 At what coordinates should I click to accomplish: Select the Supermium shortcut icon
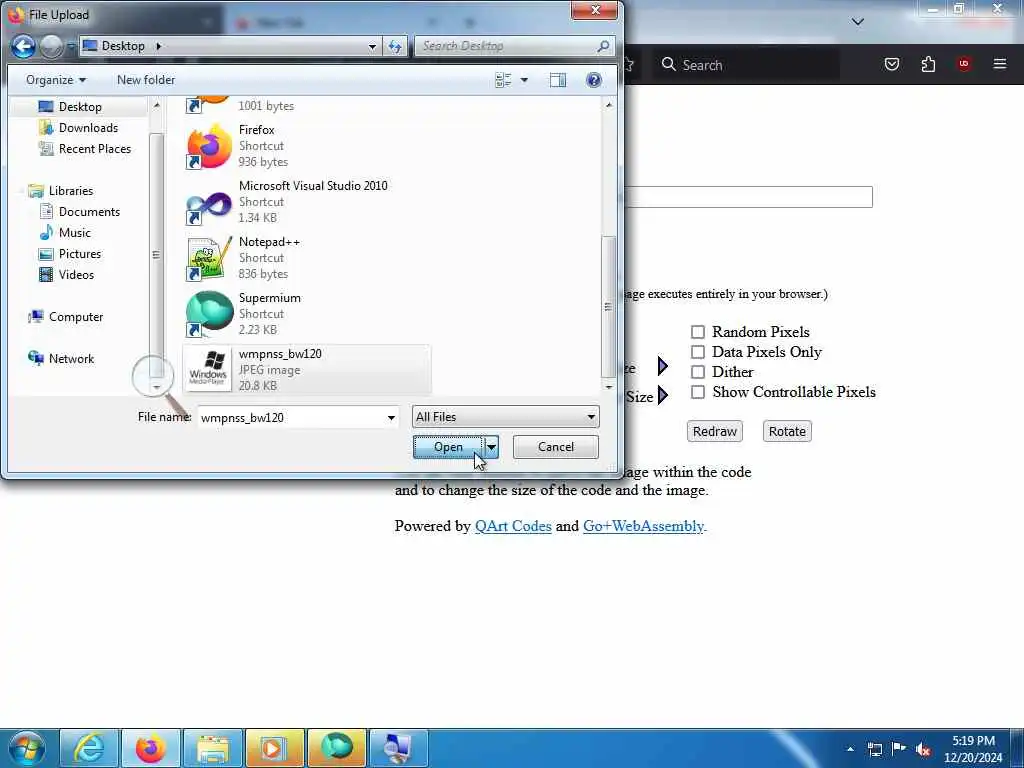(209, 315)
